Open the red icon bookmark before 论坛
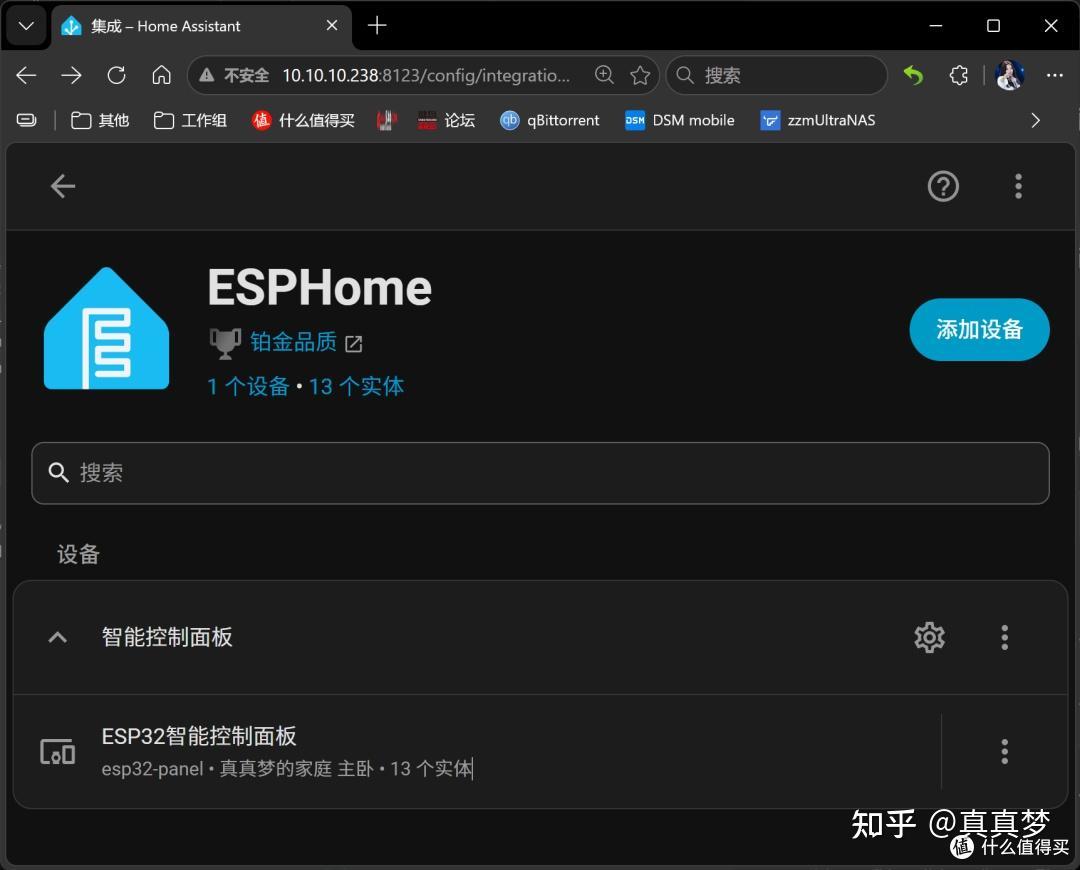Image resolution: width=1080 pixels, height=870 pixels. 386,121
